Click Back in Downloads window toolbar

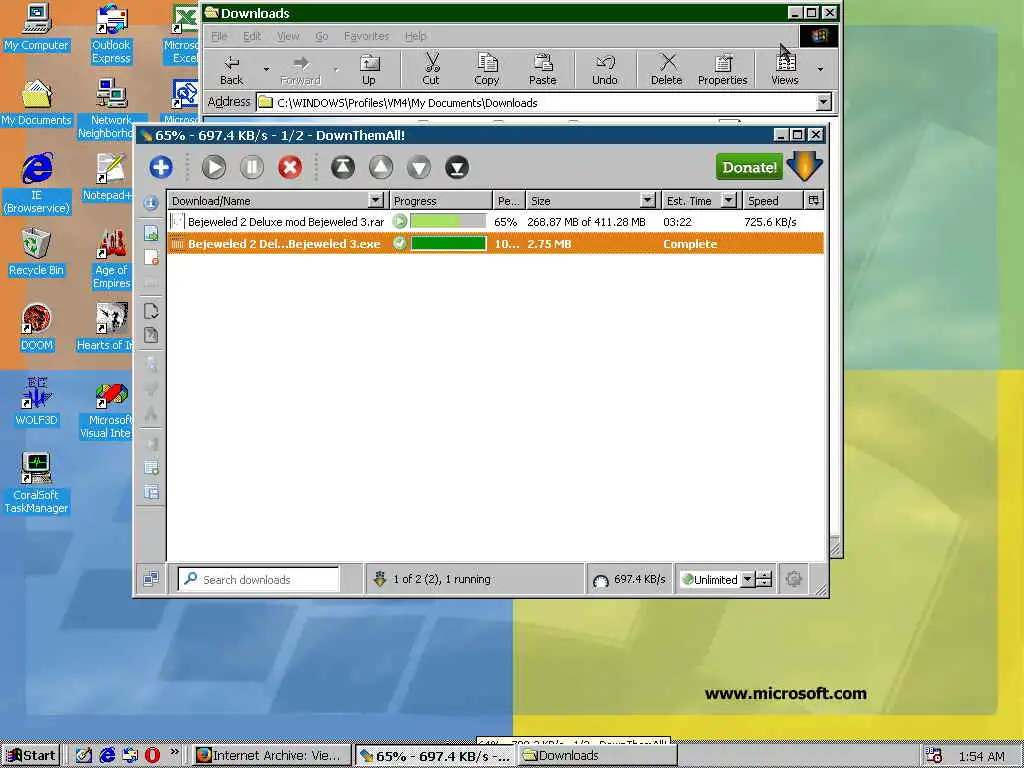231,69
